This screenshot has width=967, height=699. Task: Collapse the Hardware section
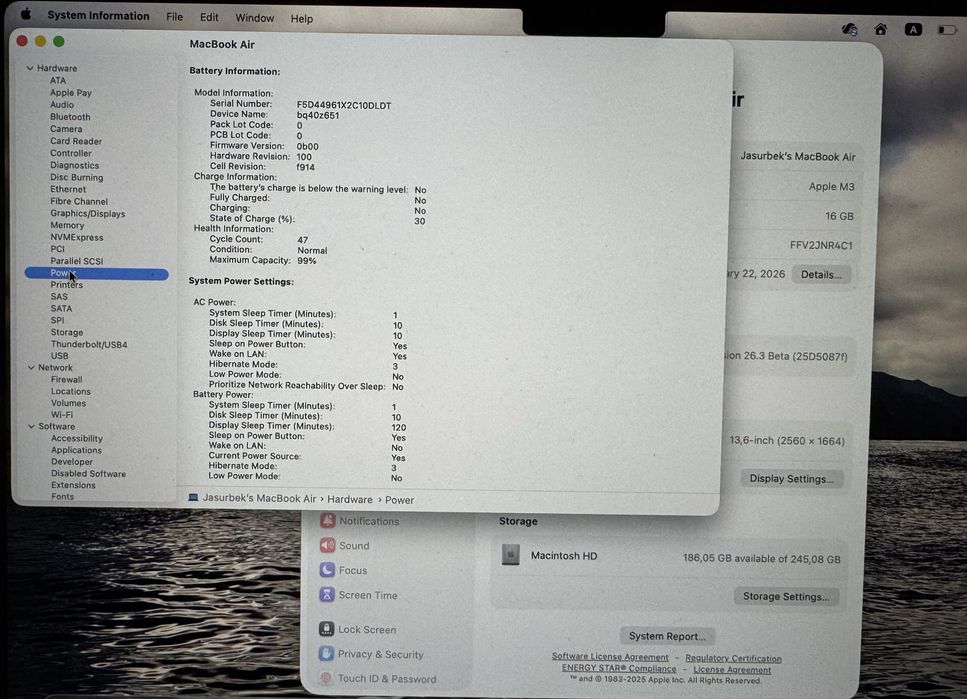(x=30, y=68)
